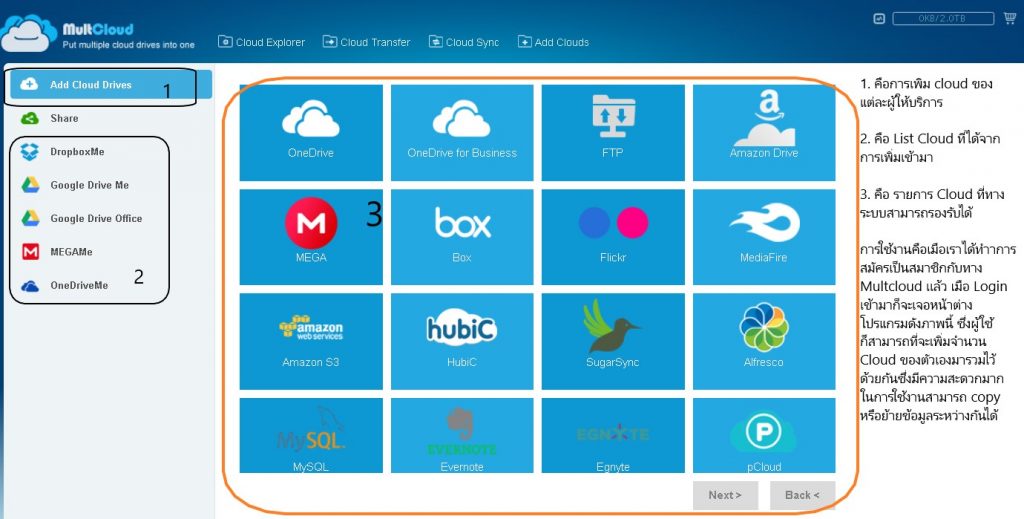Select the Amazon S3 tile
Image resolution: width=1024 pixels, height=519 pixels.
[311, 341]
